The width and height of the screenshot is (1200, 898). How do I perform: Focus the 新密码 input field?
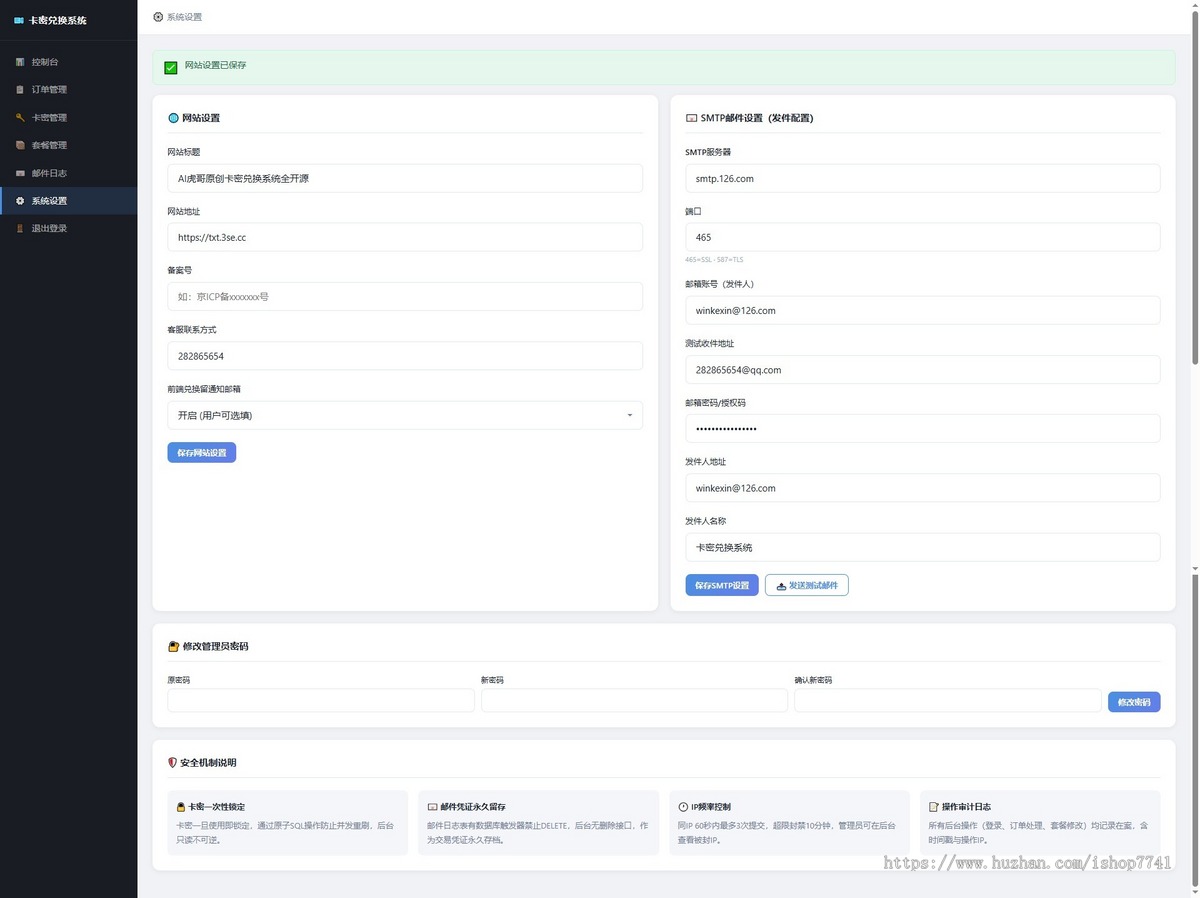[x=634, y=700]
